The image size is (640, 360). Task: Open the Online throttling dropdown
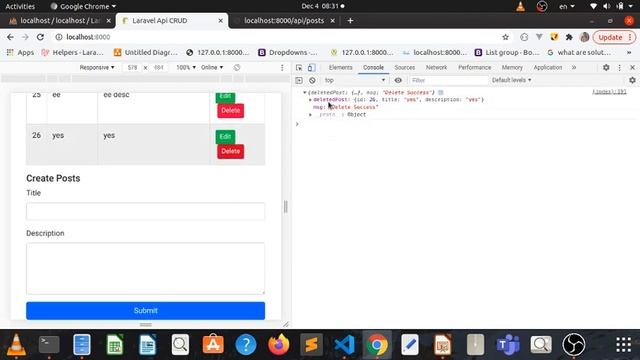[212, 67]
